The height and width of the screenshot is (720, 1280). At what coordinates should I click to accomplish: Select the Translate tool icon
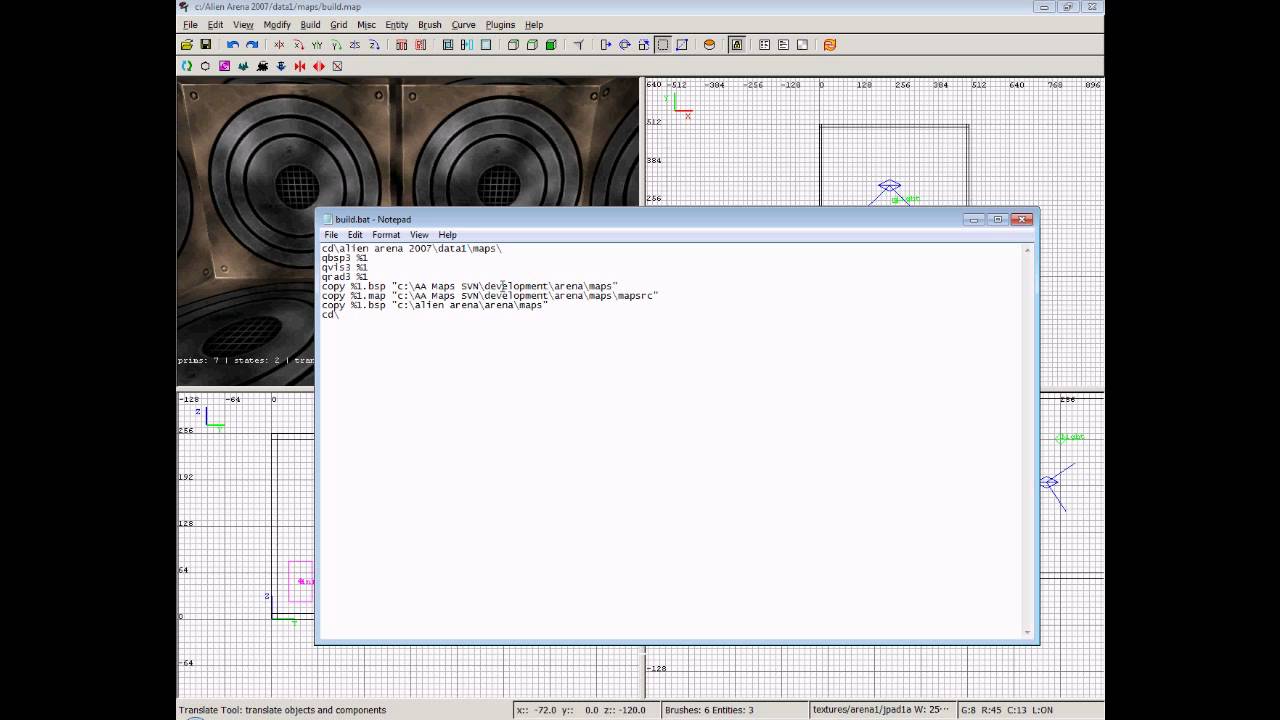click(x=605, y=44)
